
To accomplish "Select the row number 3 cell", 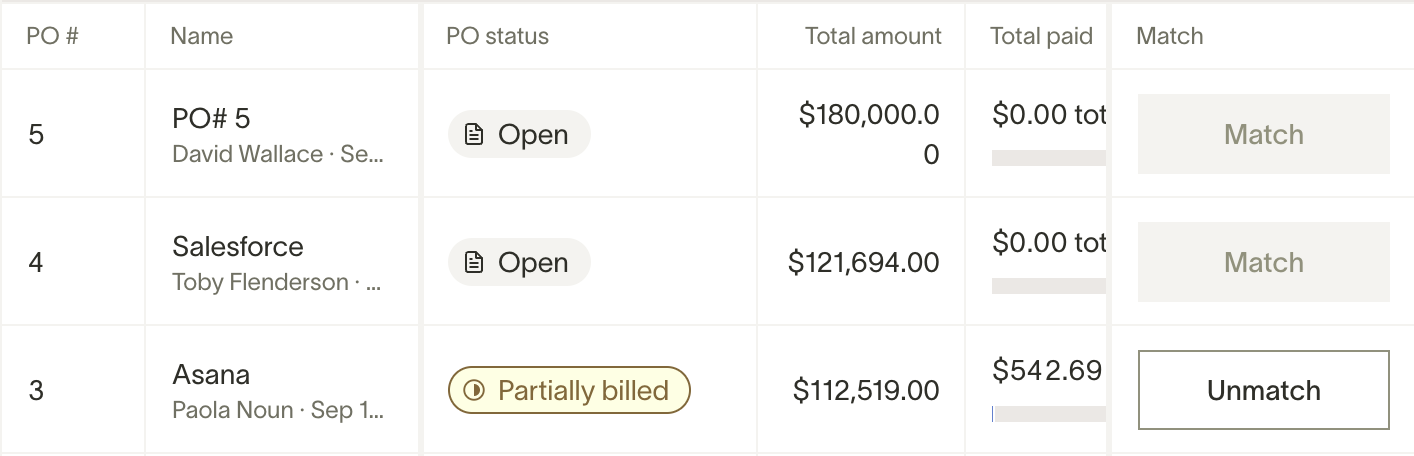I will click(x=36, y=391).
